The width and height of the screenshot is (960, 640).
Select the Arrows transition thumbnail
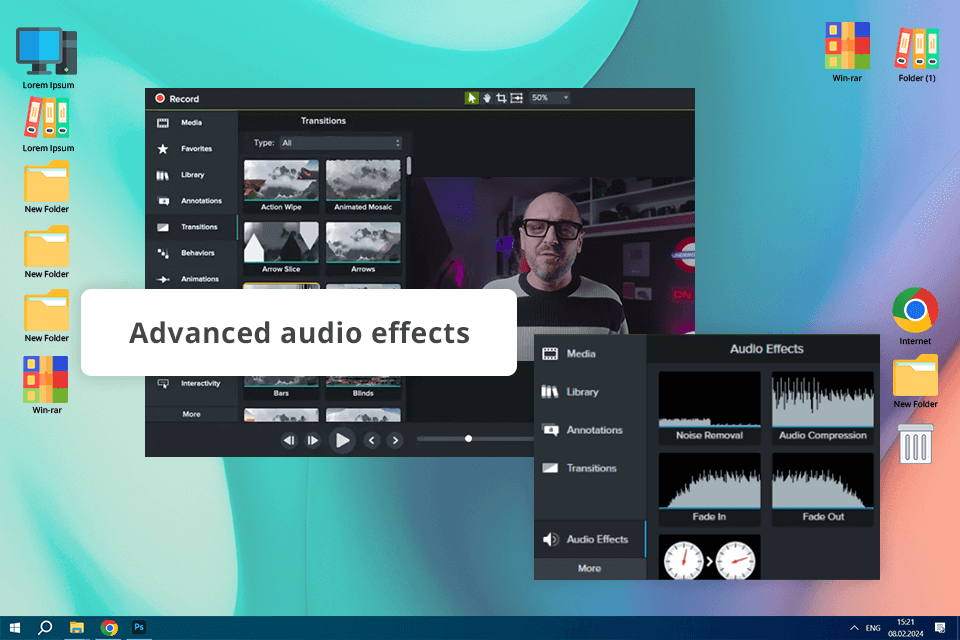tap(363, 248)
